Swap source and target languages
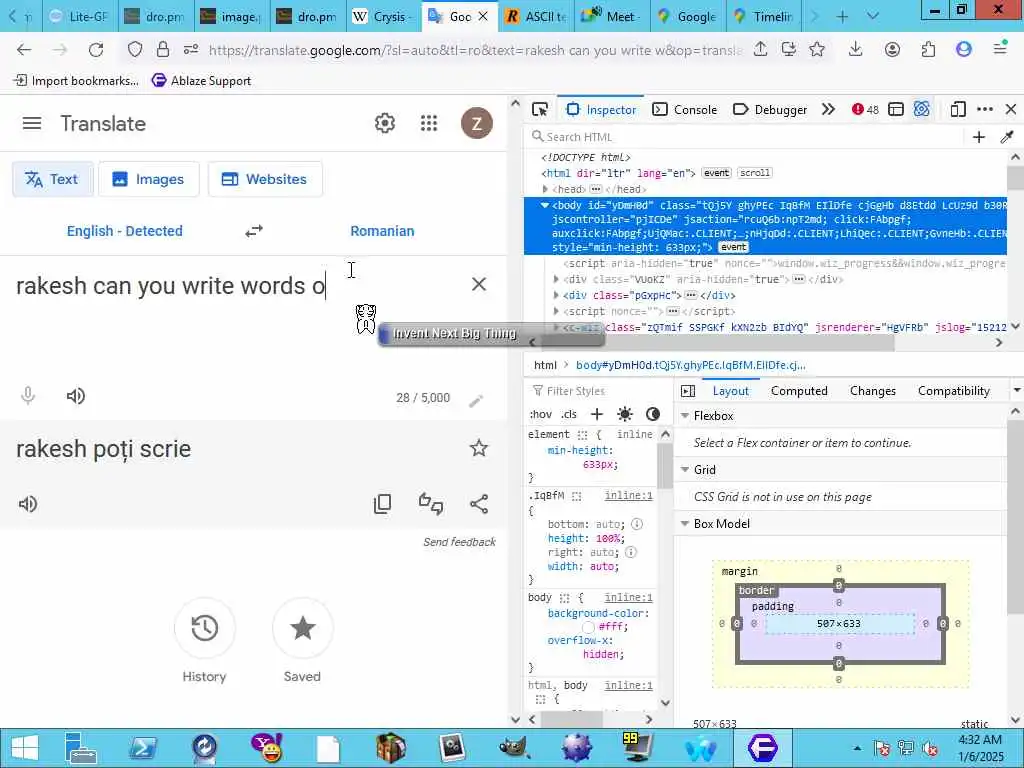The width and height of the screenshot is (1024, 768). click(254, 231)
